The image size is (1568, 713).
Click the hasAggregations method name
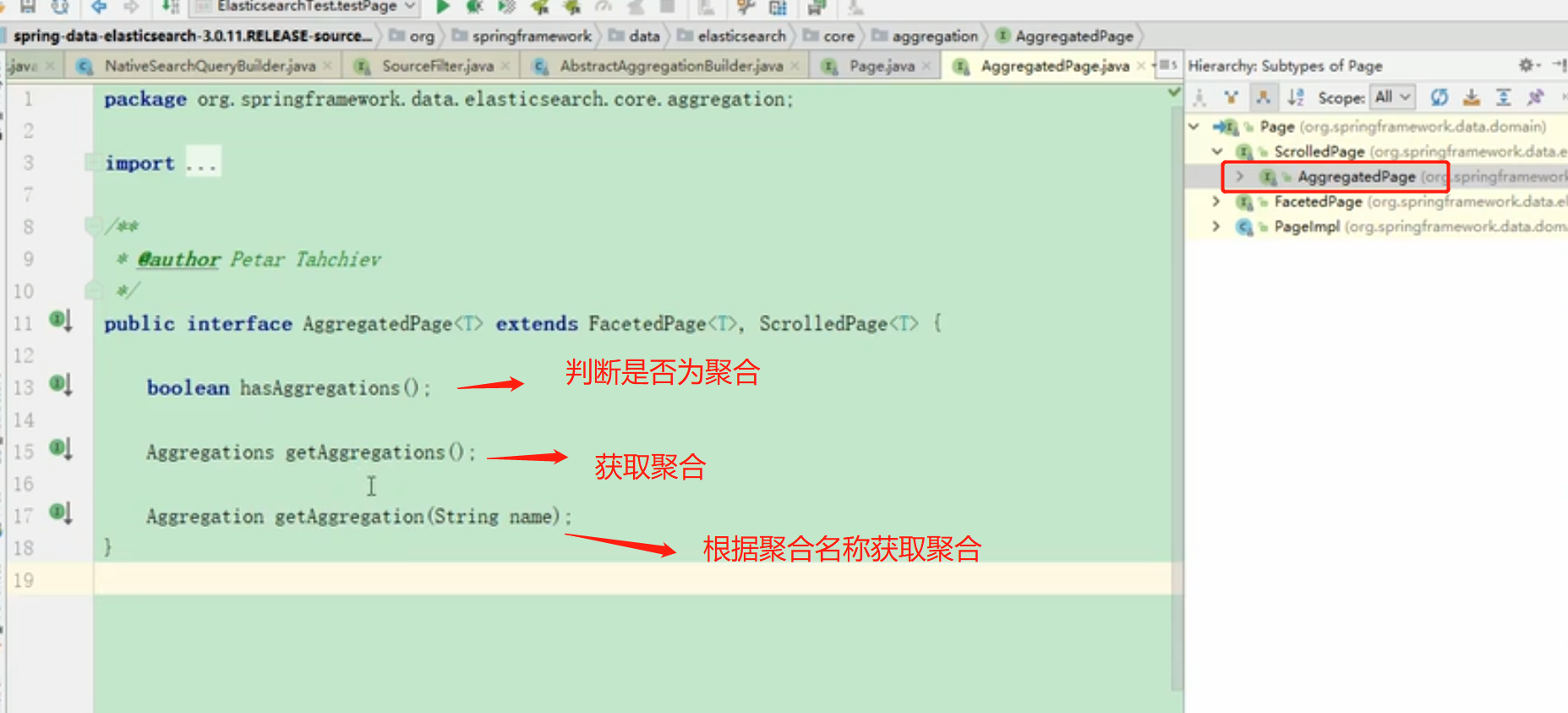point(320,388)
